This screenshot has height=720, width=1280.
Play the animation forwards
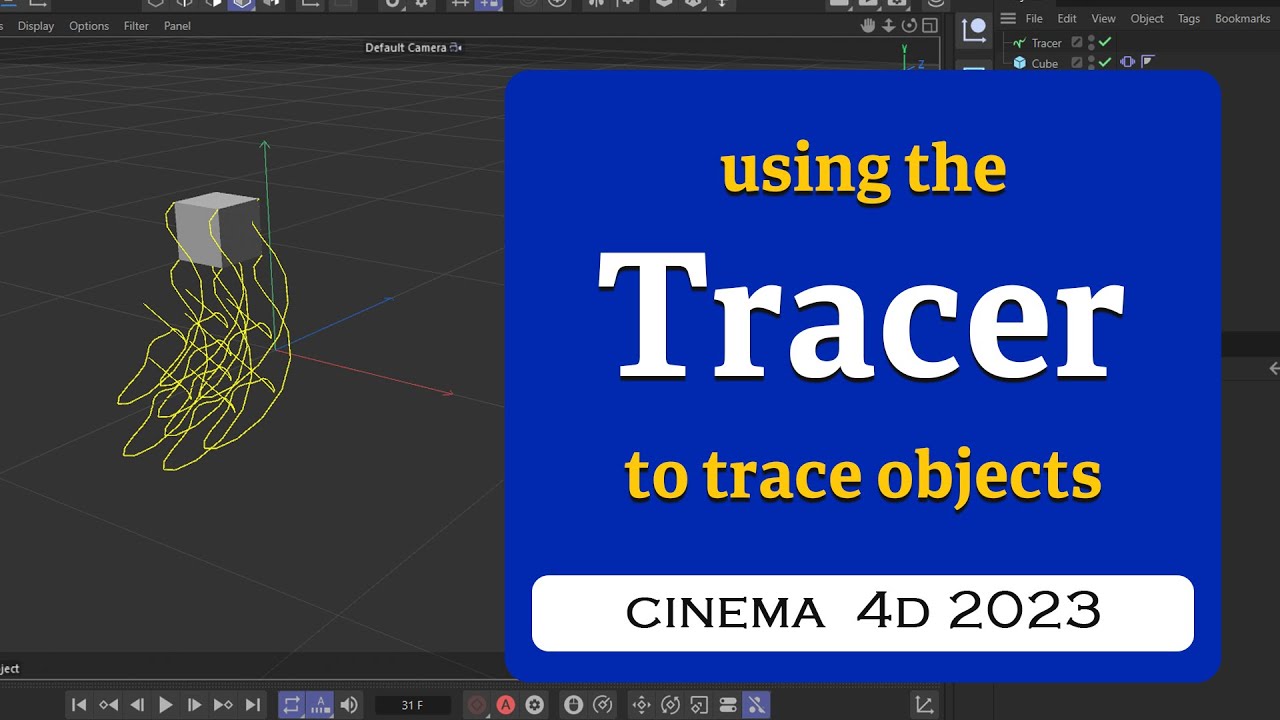click(166, 705)
